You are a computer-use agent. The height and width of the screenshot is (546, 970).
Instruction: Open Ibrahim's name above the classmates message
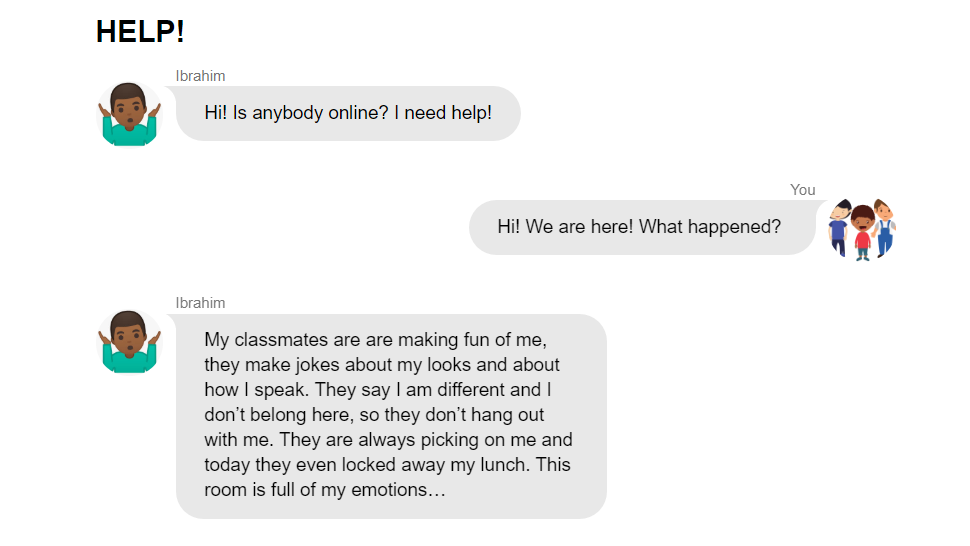(x=200, y=303)
